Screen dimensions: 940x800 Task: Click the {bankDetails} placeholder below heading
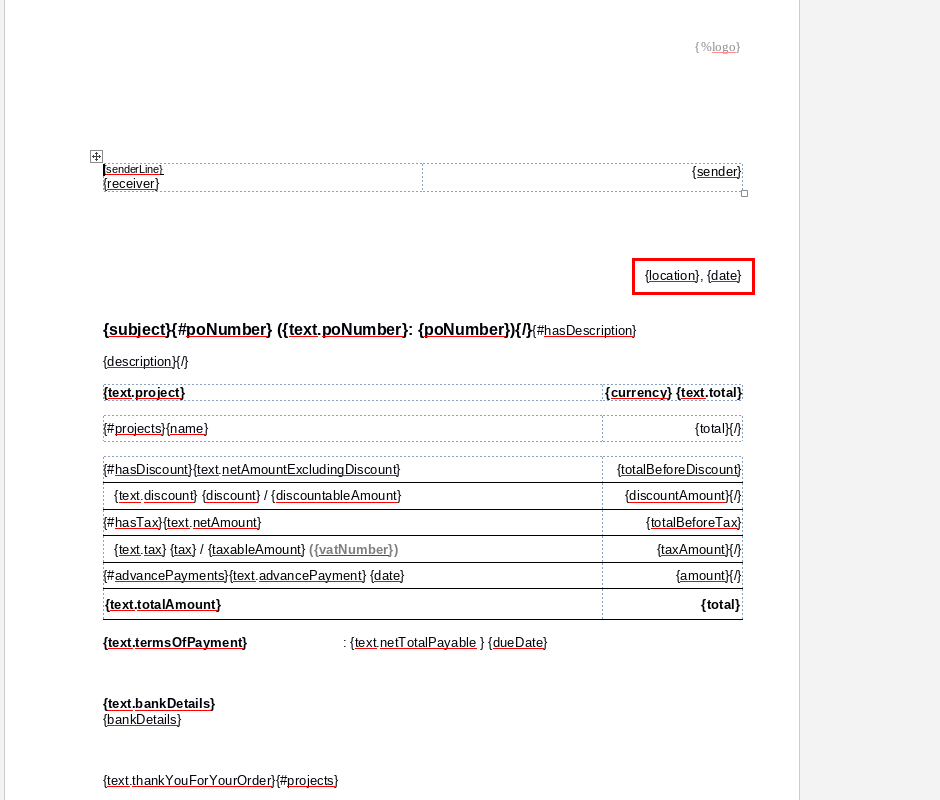[142, 720]
